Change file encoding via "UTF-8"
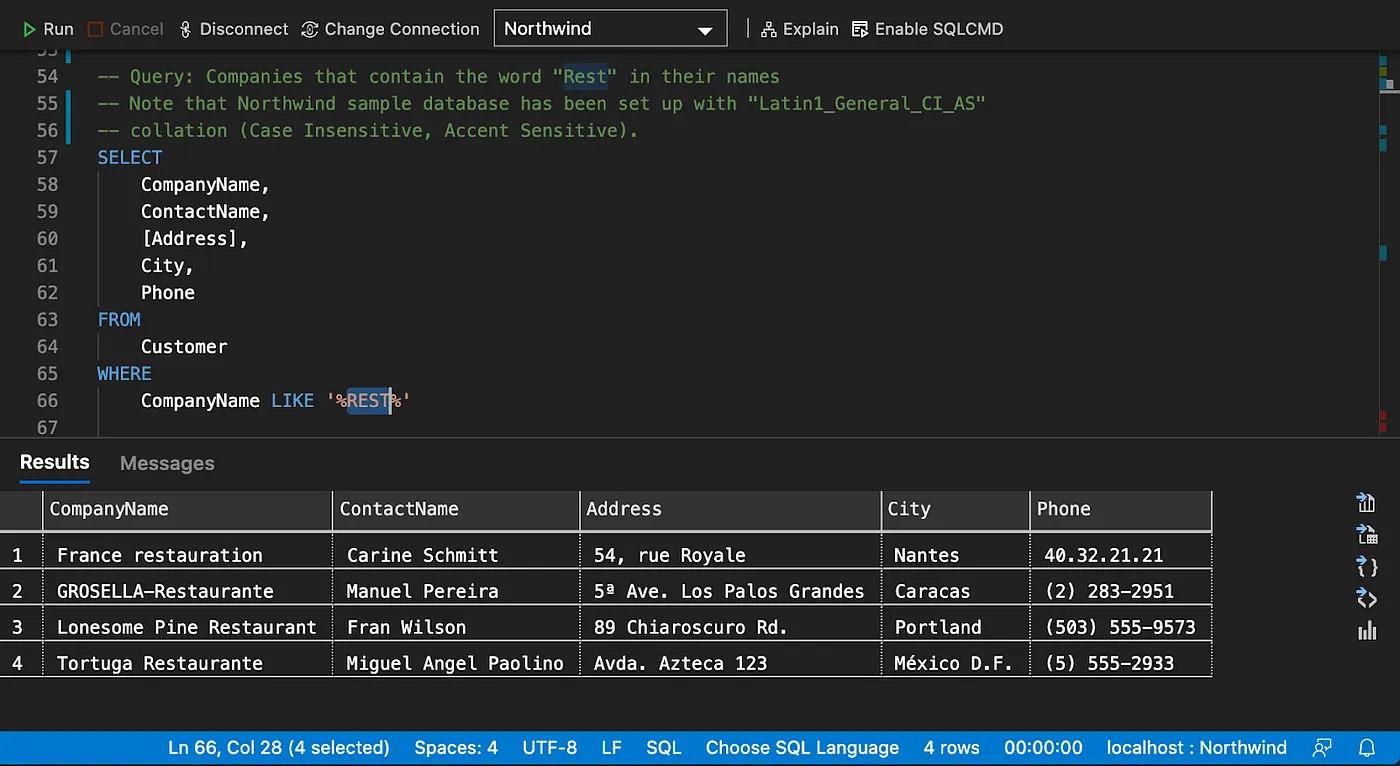This screenshot has height=766, width=1400. 550,748
